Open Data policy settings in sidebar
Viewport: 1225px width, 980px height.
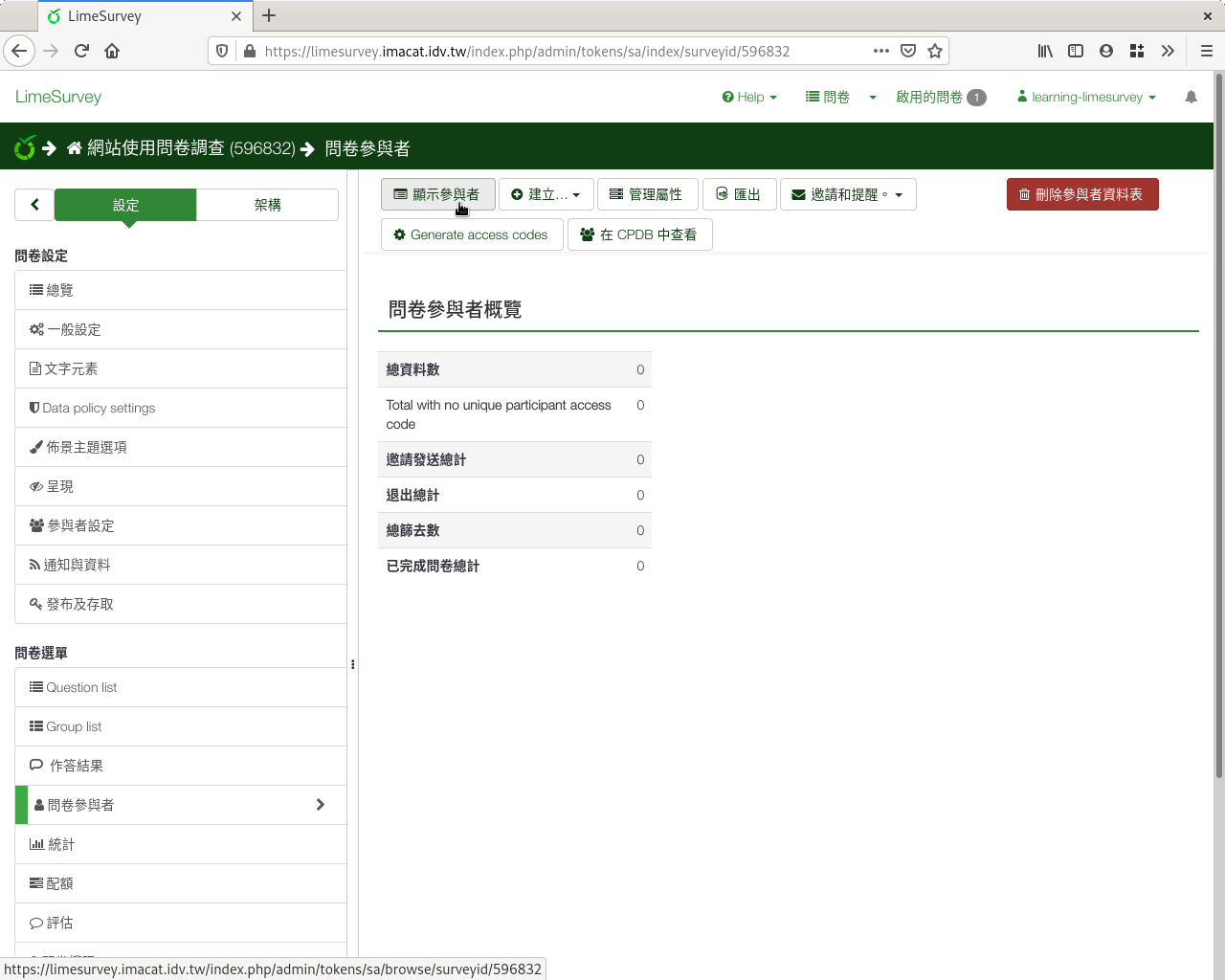181,408
